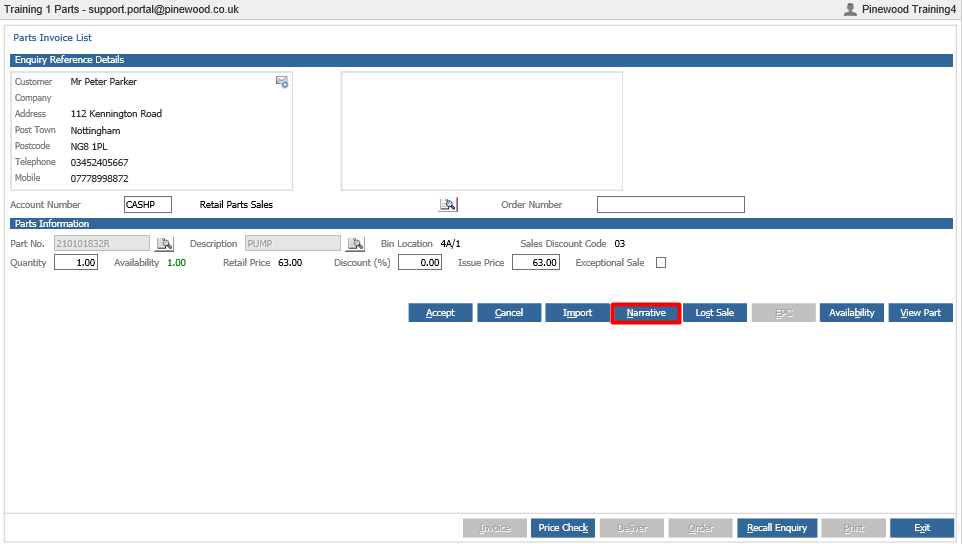Click the Pinewood Training4 user icon
The image size is (962, 544).
coord(850,9)
